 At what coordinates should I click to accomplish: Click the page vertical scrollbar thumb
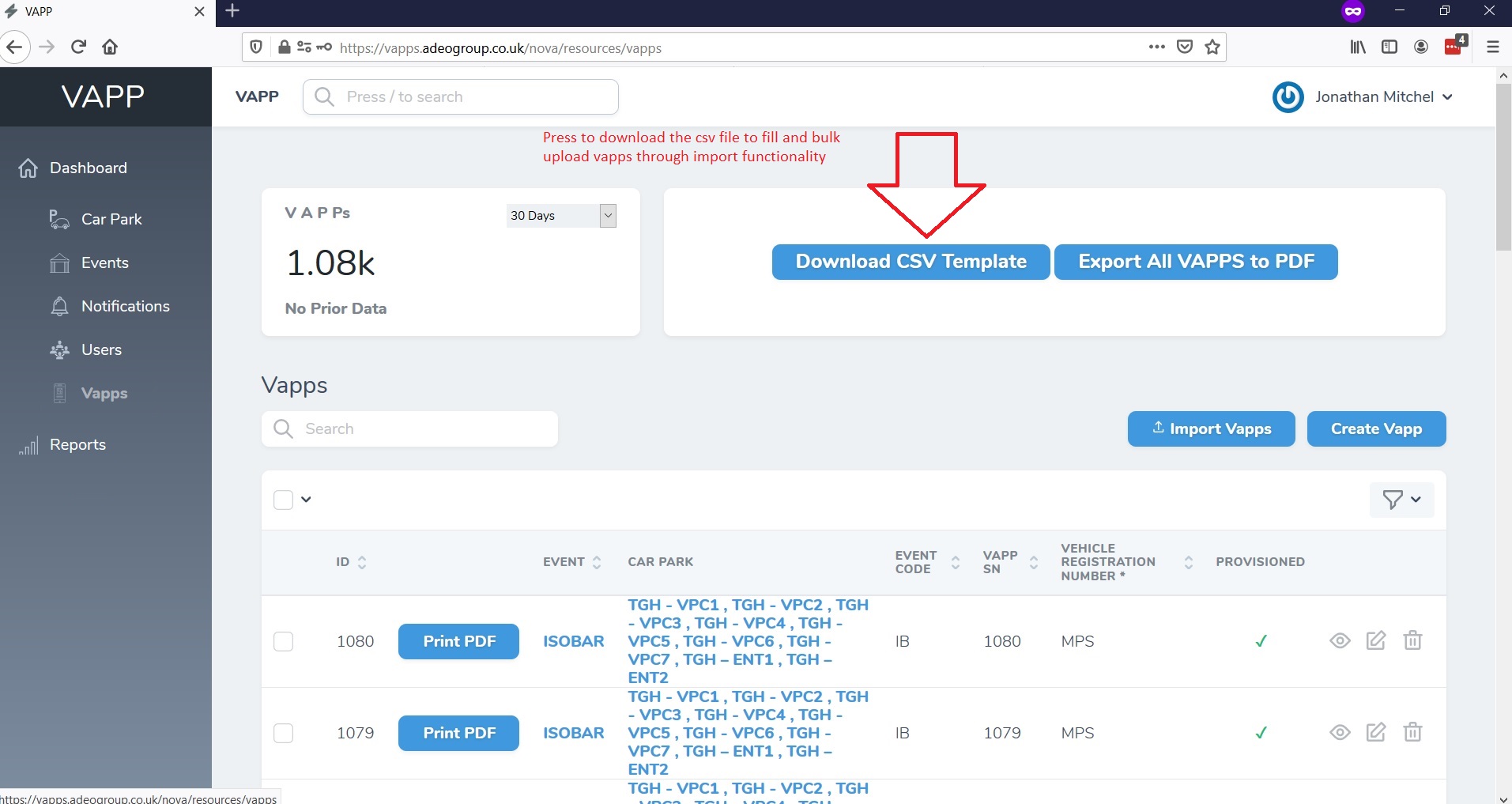tap(1503, 167)
